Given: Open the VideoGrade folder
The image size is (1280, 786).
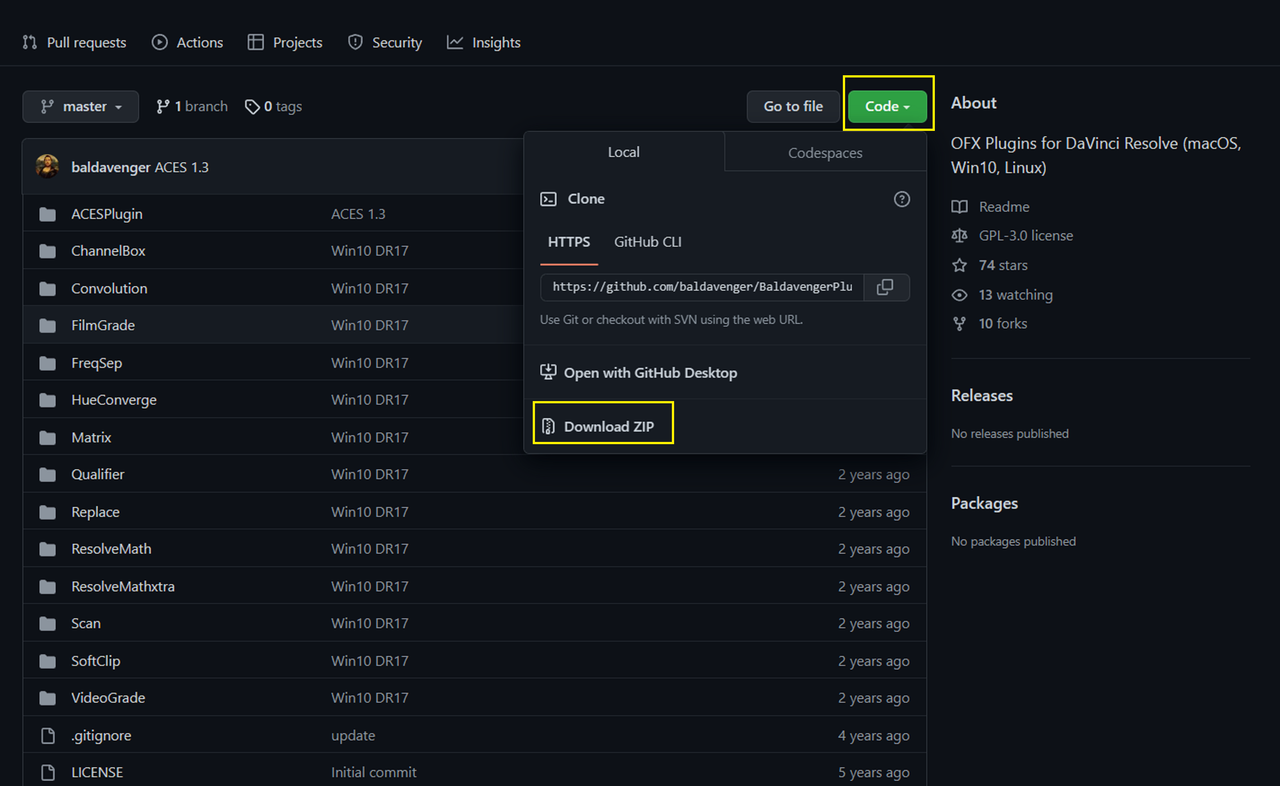Looking at the screenshot, I should pos(108,698).
